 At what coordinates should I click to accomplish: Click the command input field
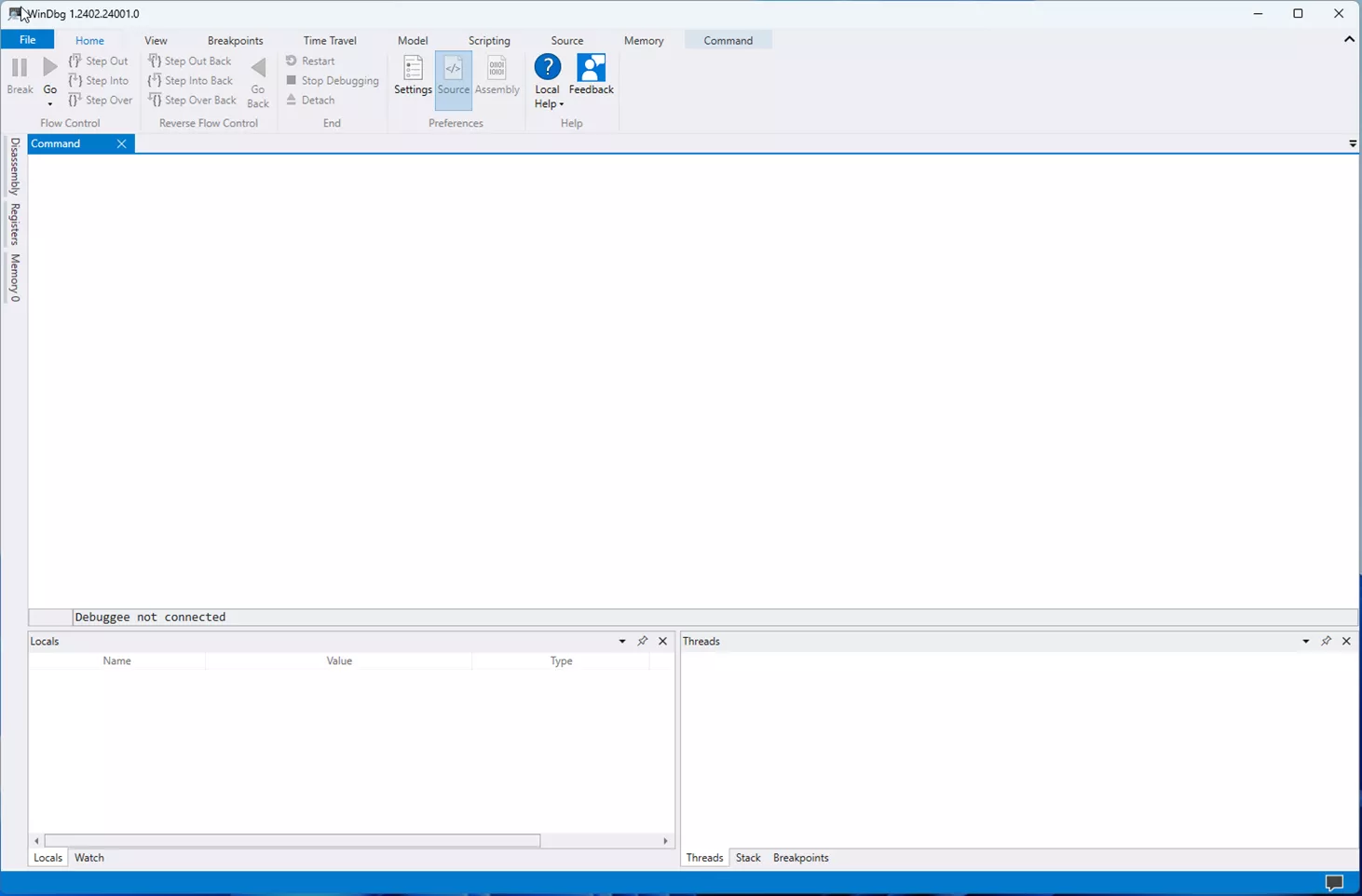[715, 617]
